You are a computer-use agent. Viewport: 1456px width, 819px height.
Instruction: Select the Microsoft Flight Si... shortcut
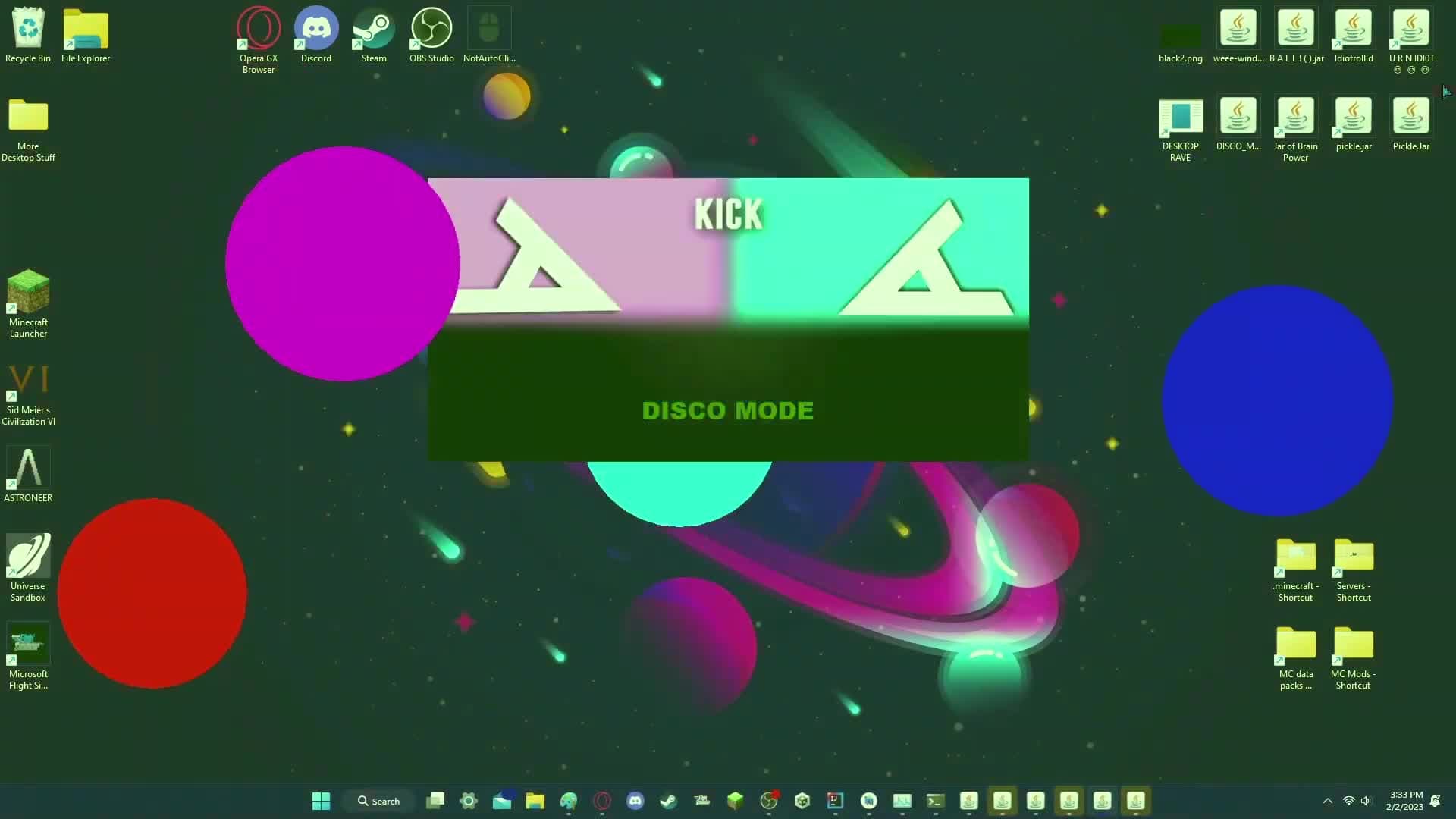pos(28,657)
